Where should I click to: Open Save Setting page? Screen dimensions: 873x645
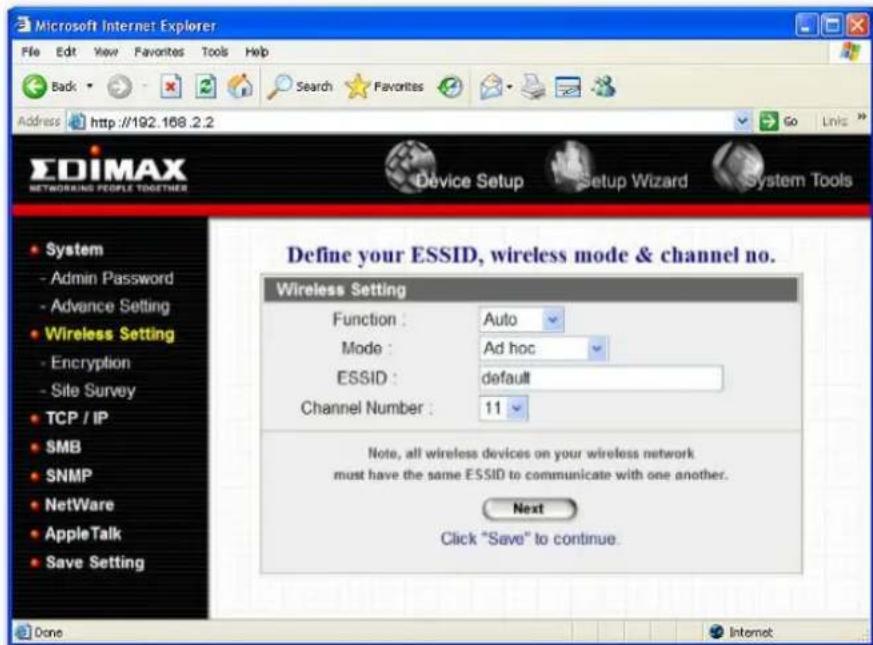coord(95,563)
